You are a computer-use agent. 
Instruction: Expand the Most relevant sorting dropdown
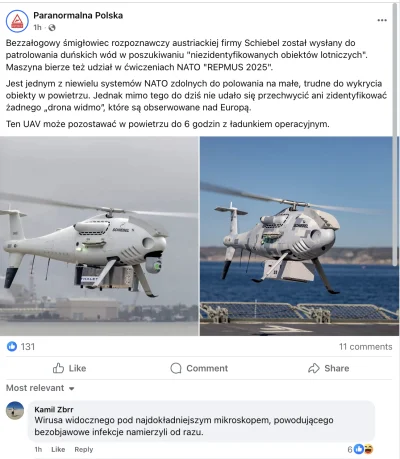pos(40,388)
